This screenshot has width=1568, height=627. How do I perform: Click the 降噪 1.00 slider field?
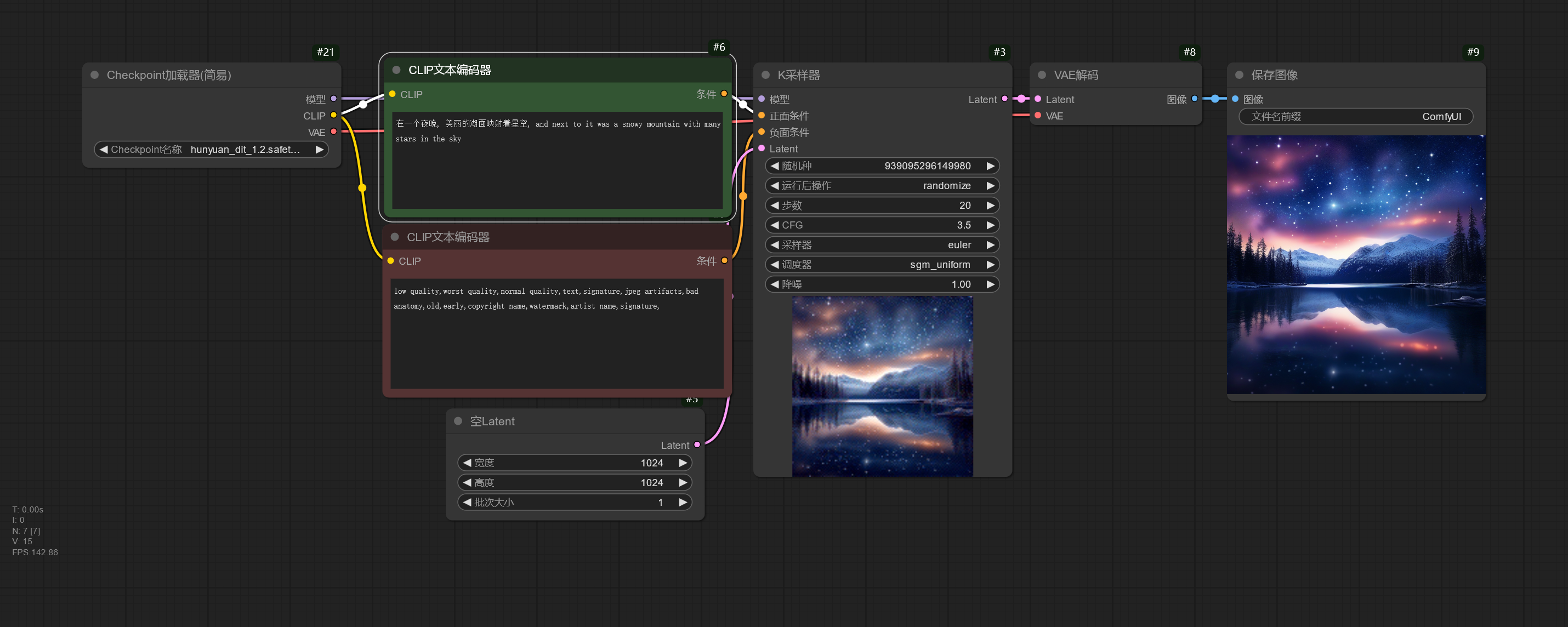click(x=882, y=284)
